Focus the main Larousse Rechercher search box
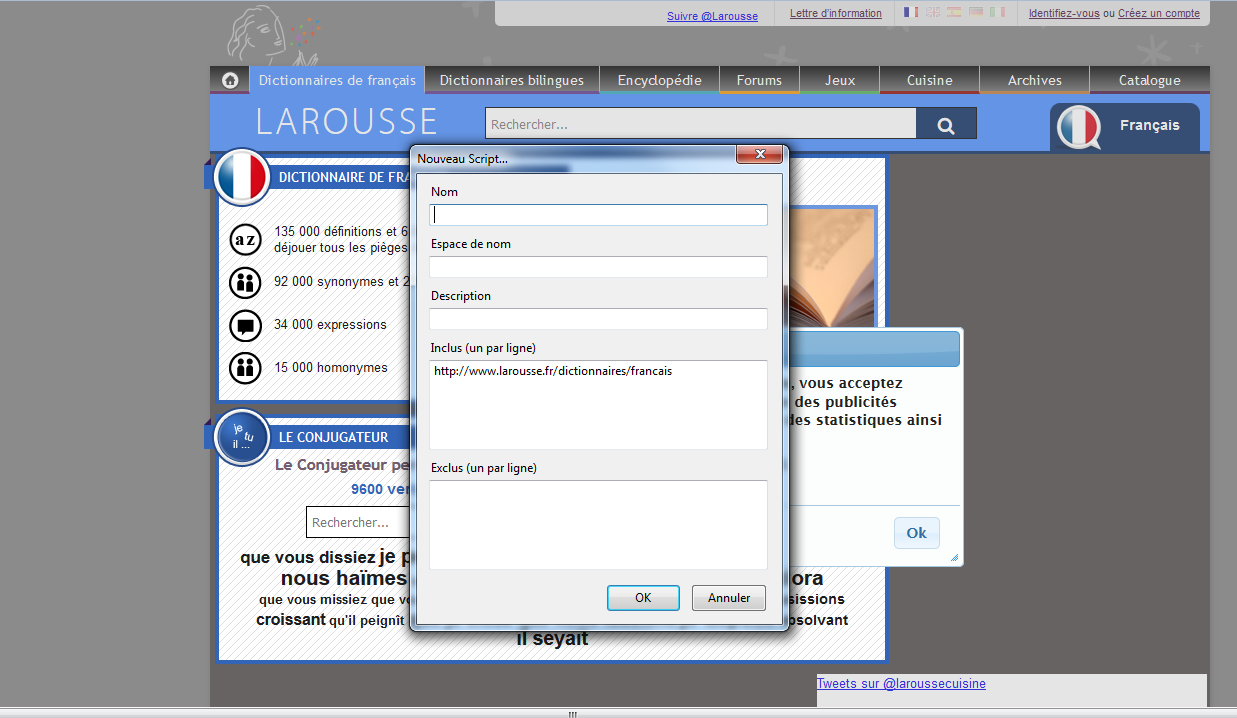1237x718 pixels. click(701, 124)
